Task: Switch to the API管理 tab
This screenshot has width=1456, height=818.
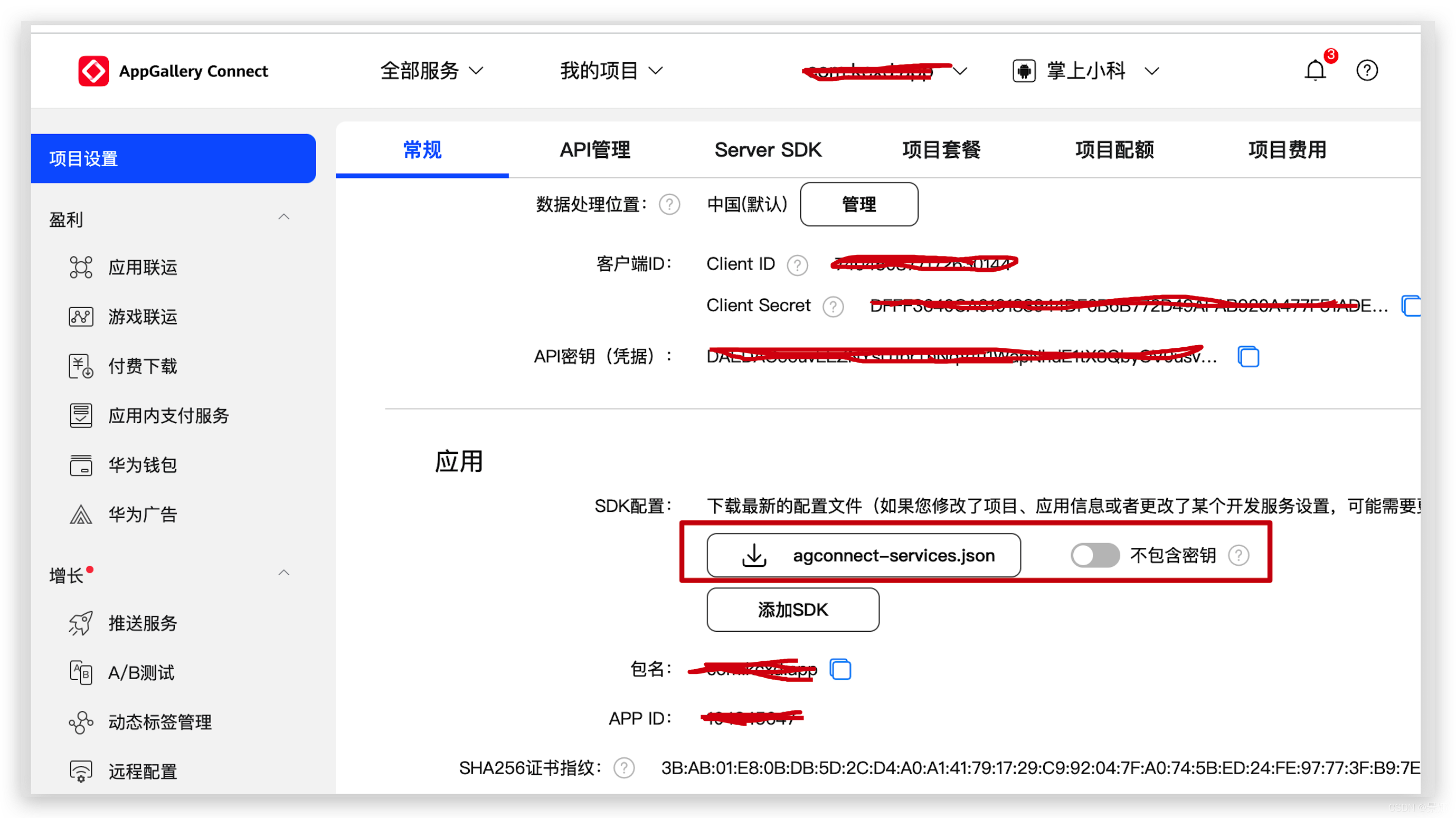Action: coord(594,150)
